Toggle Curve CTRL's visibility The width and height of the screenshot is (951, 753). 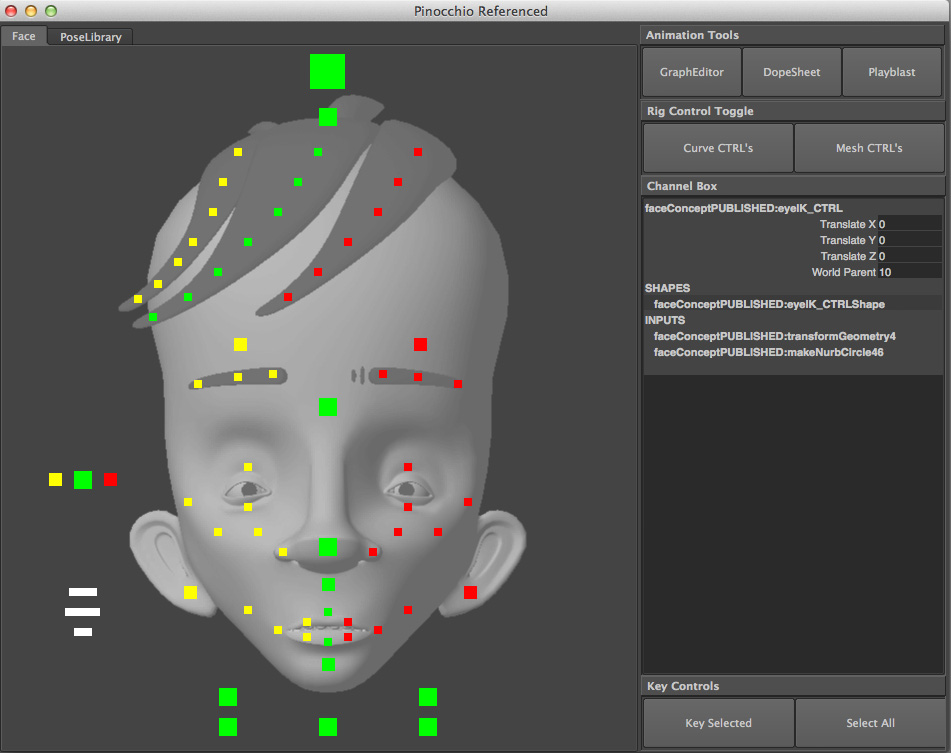[718, 148]
